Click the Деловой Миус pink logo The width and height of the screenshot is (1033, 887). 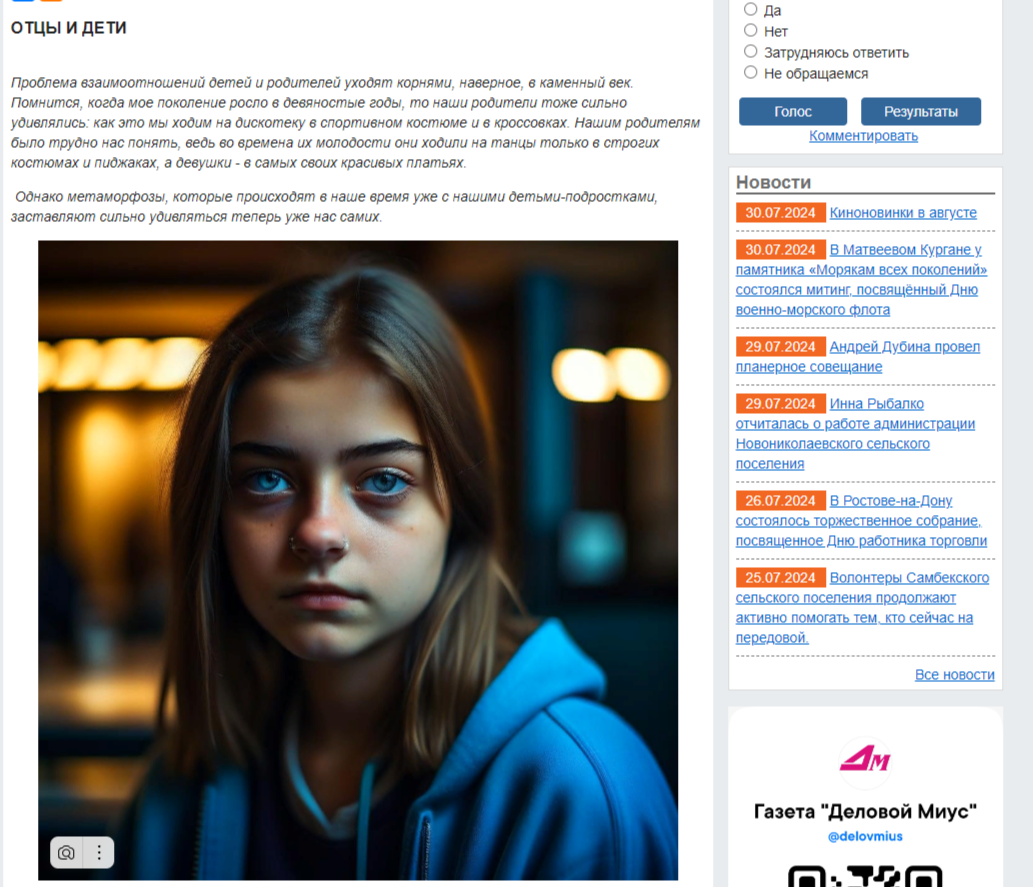[865, 759]
